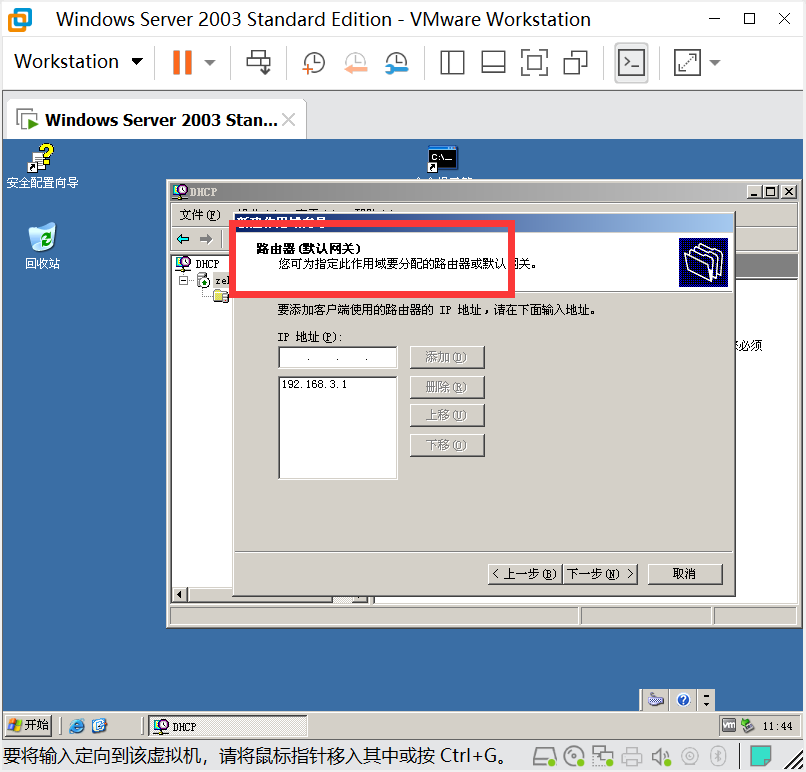This screenshot has height=772, width=806.
Task: Click the Add (添加) button
Action: click(x=447, y=357)
